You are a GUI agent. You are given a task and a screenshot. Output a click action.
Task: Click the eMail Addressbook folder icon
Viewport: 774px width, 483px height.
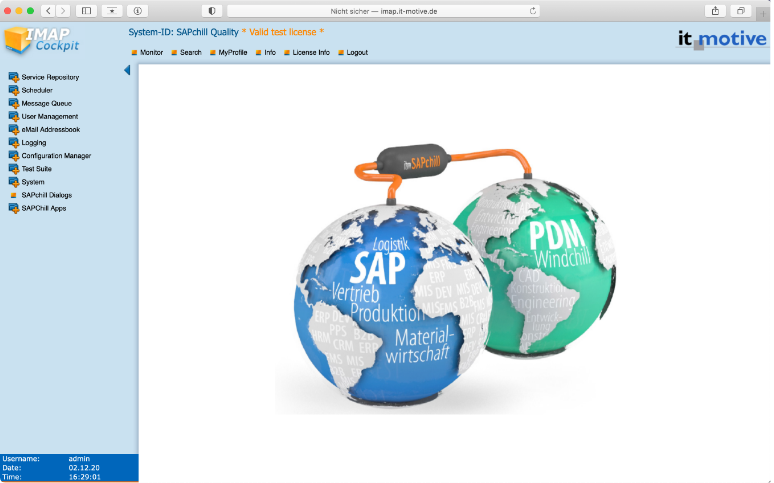pos(14,129)
